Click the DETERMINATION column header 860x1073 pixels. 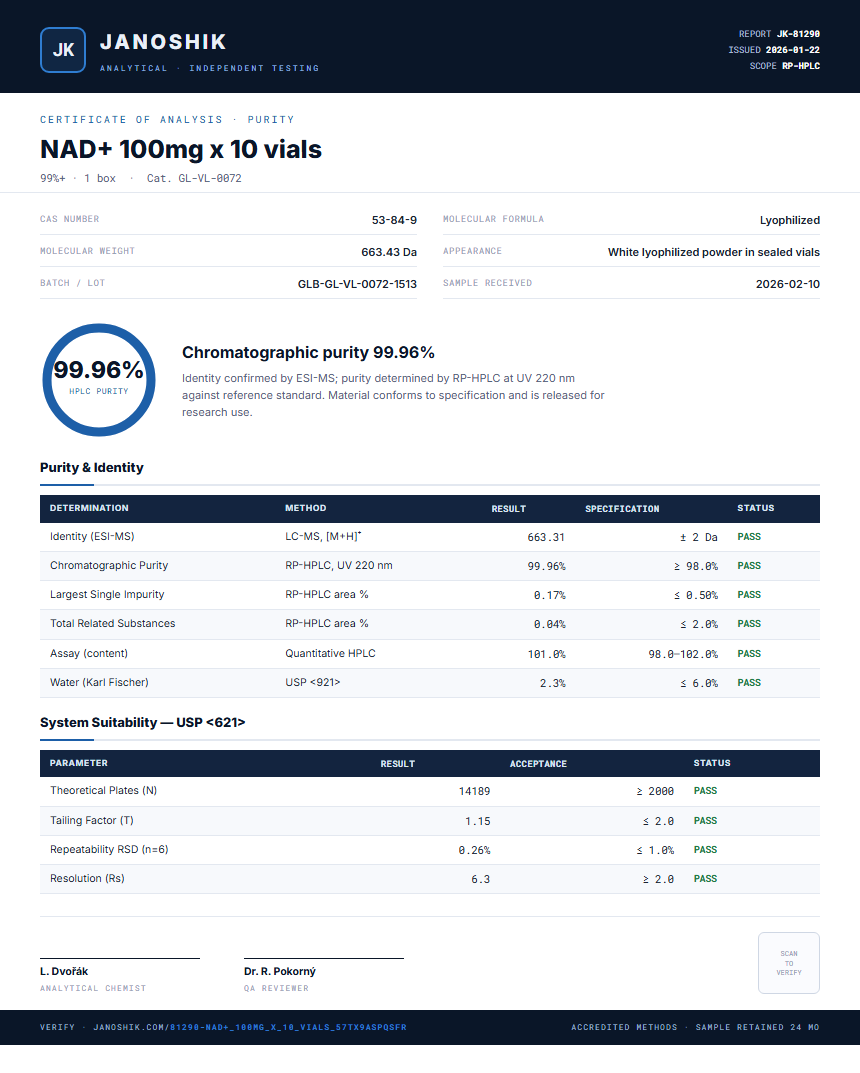pyautogui.click(x=89, y=508)
